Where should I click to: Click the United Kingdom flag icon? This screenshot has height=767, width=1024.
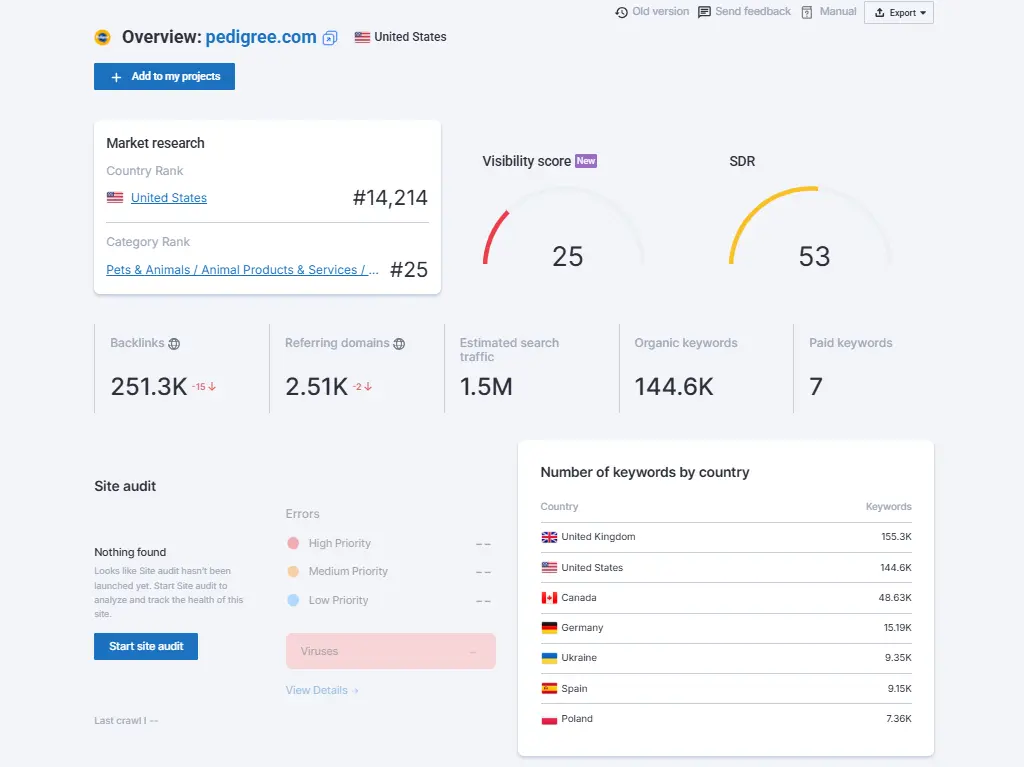tap(549, 537)
